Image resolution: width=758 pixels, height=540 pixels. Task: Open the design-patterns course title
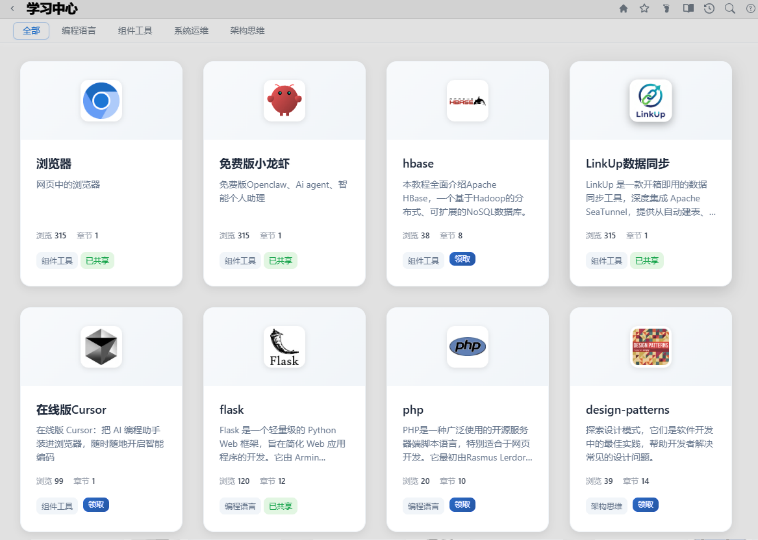[x=627, y=410]
